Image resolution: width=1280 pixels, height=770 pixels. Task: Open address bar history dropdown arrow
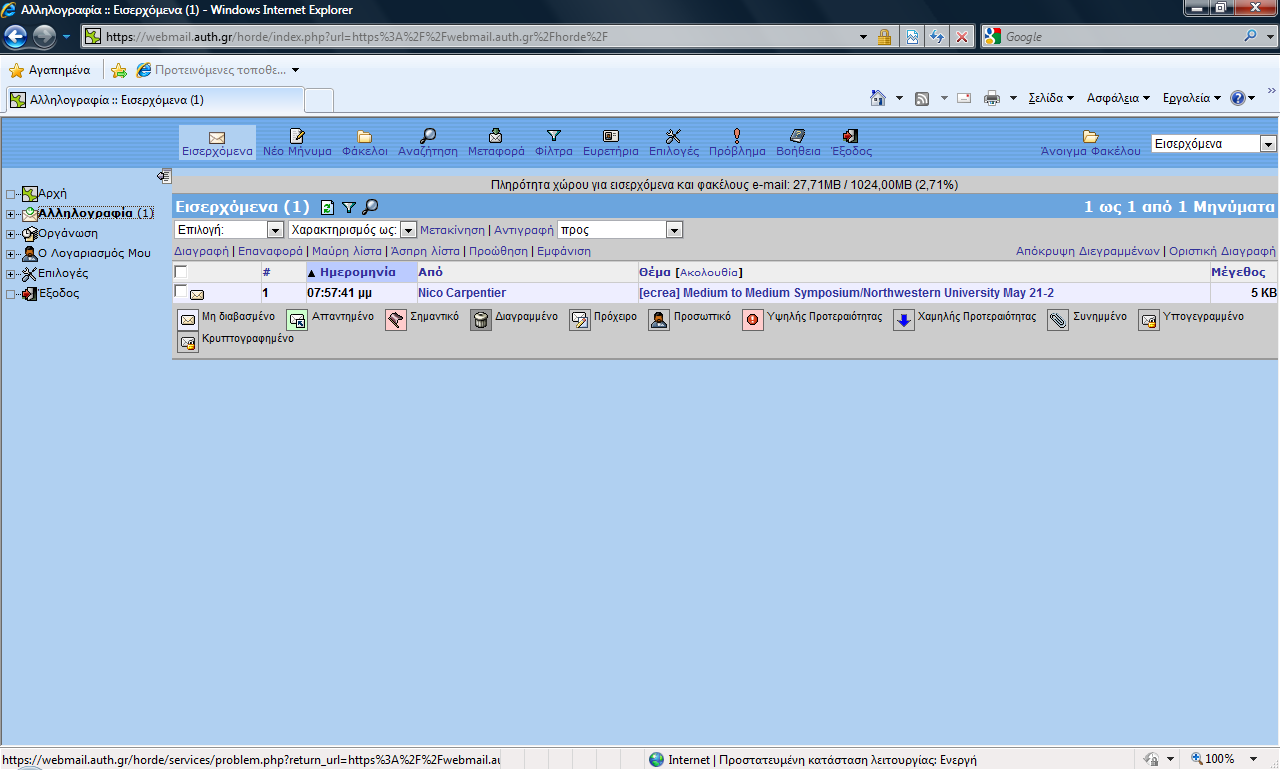[x=864, y=37]
